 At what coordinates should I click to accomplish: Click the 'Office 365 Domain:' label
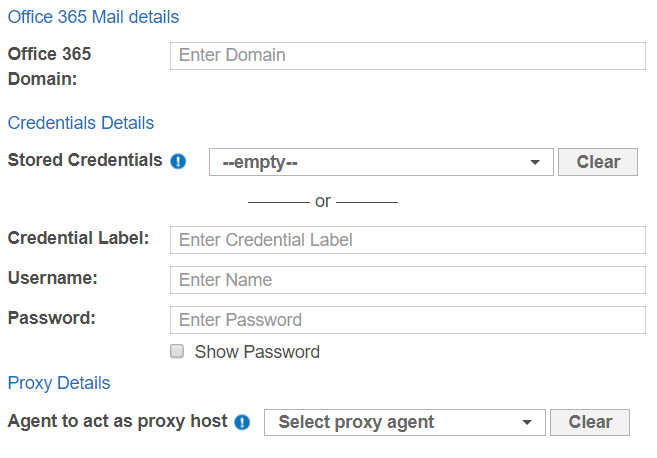[x=50, y=66]
